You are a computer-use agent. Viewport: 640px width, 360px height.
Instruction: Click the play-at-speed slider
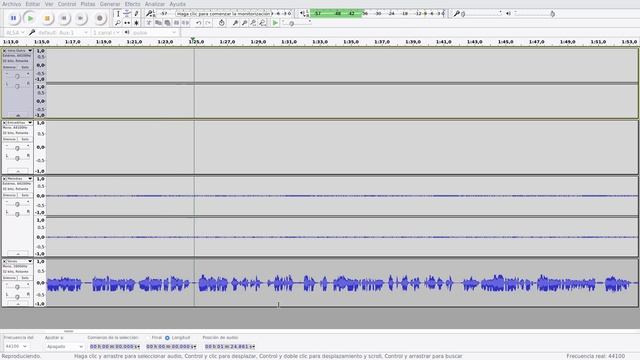click(x=296, y=23)
